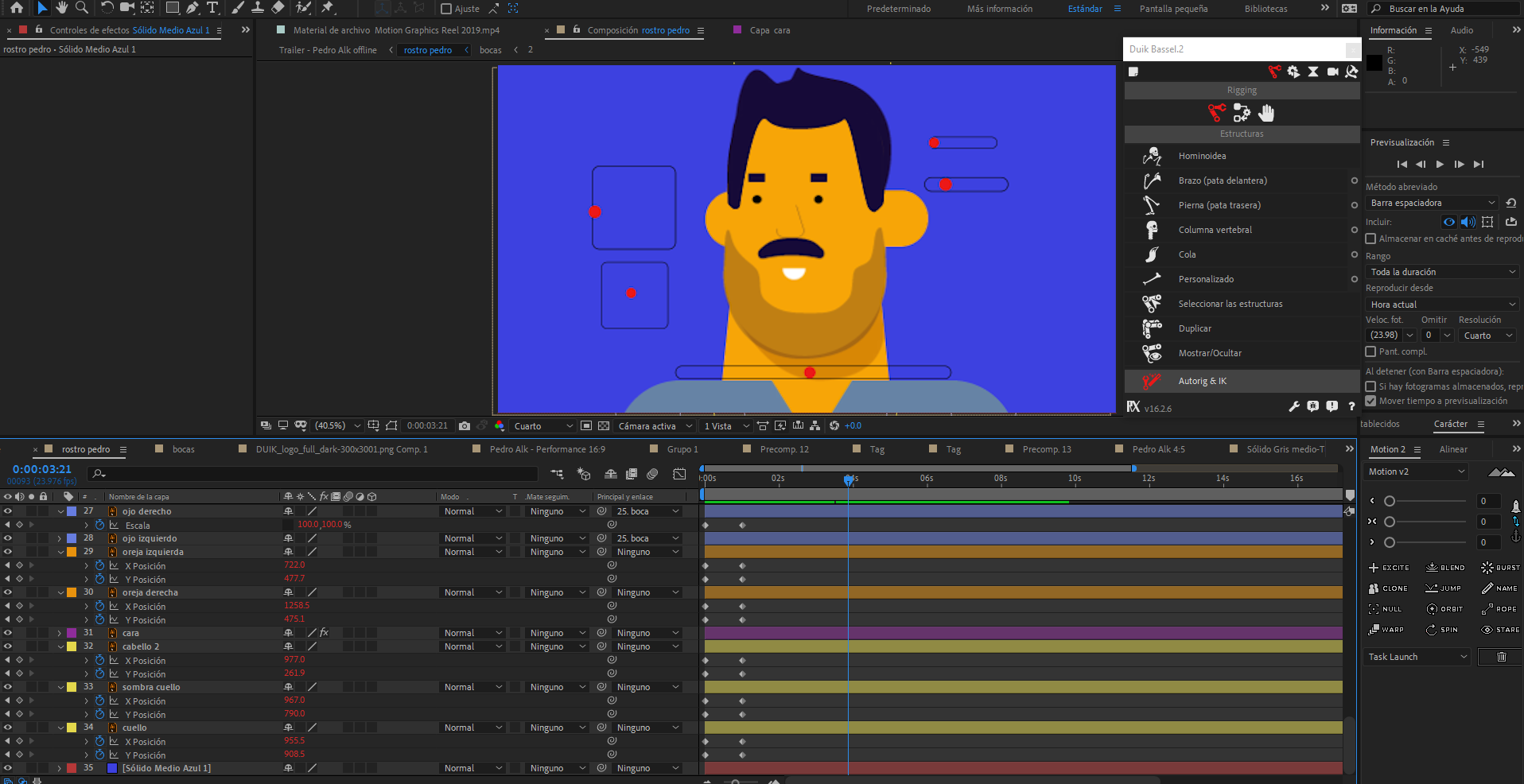Open the Barra espaciadora shortcut dropdown

1432,203
